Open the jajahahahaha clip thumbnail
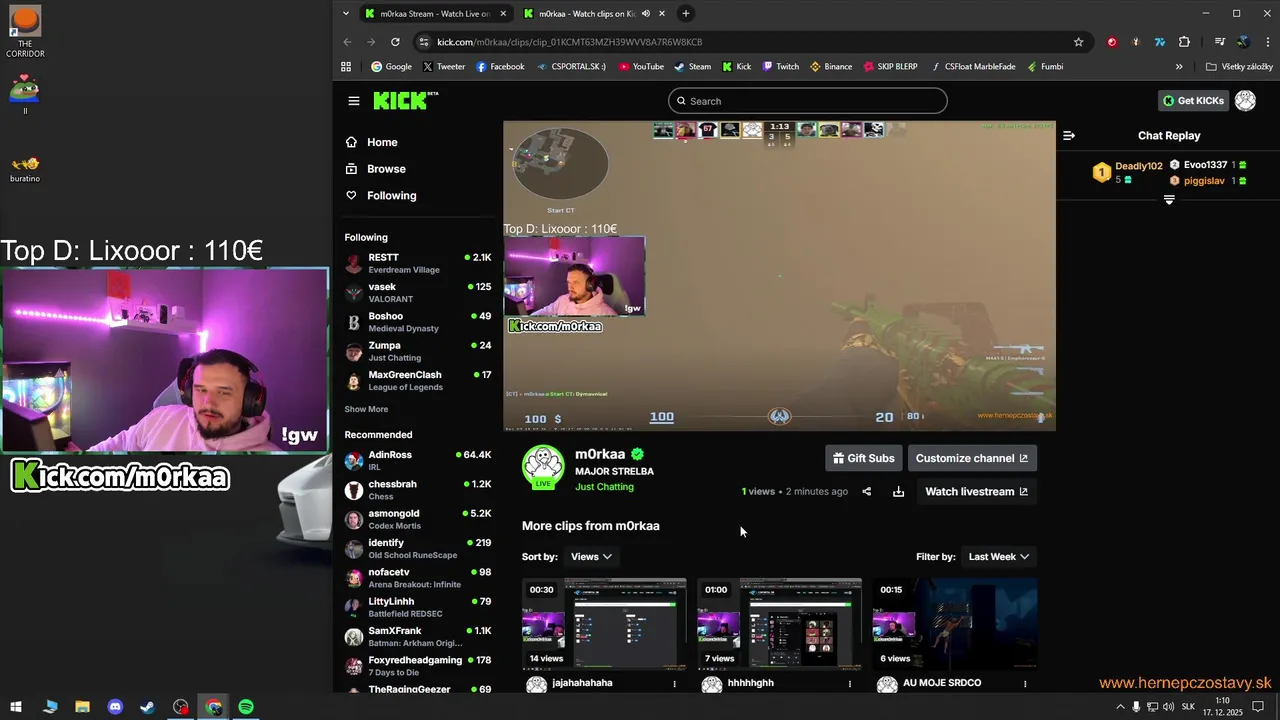Image resolution: width=1280 pixels, height=720 pixels. pos(604,624)
